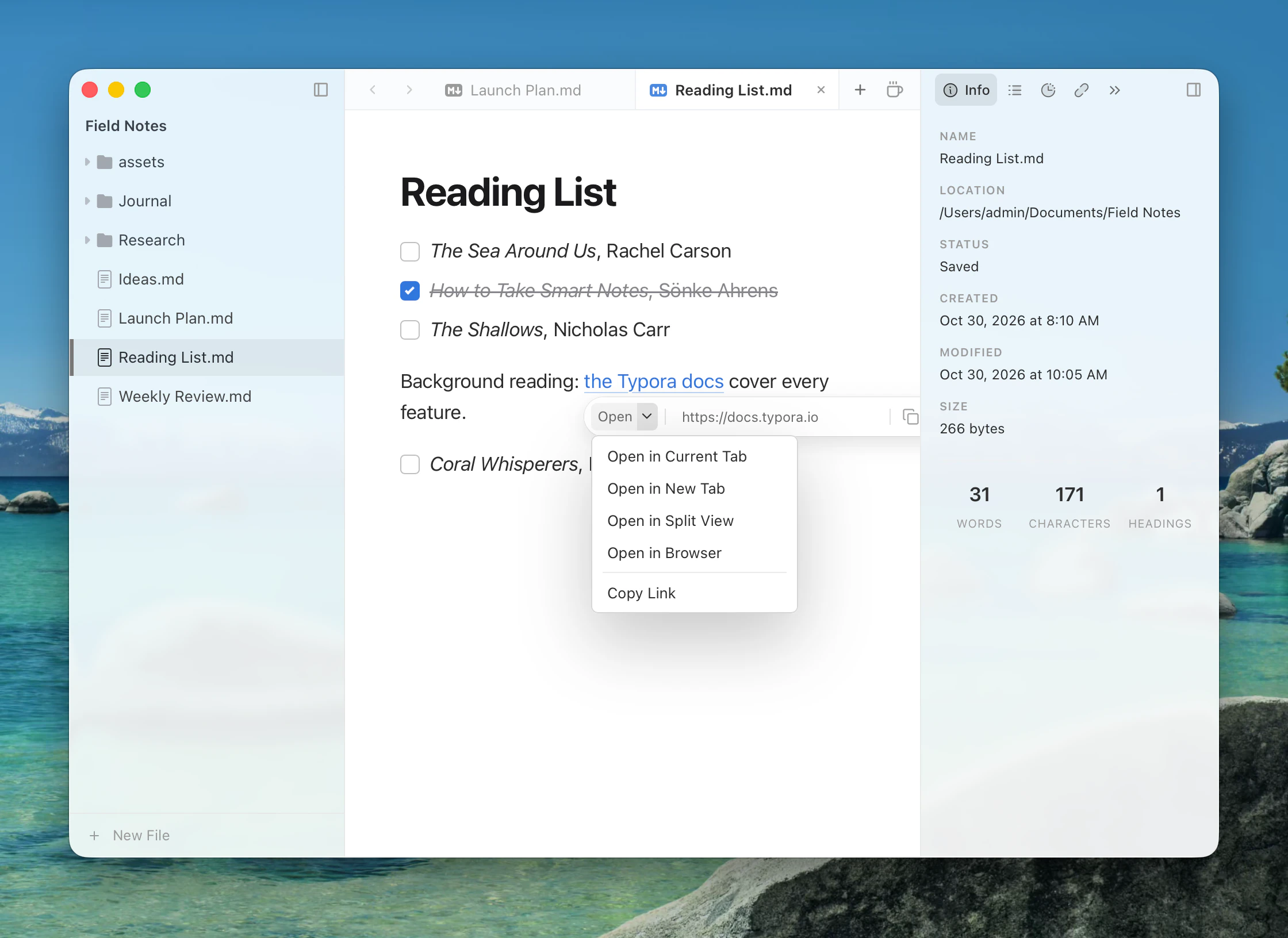Choose Open in Browser
Image resolution: width=1288 pixels, height=938 pixels.
694,553
